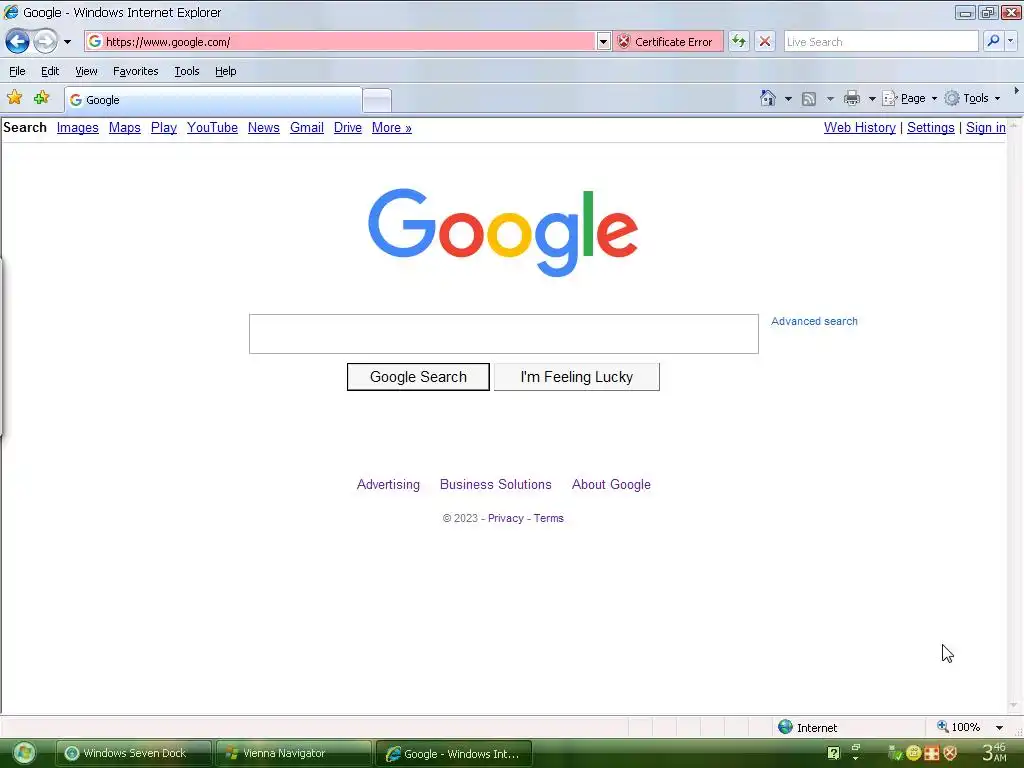
Task: Switch to the Vienna Navigator taskbar button
Action: click(293, 753)
